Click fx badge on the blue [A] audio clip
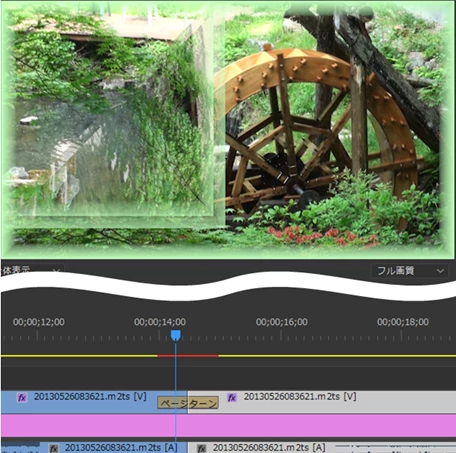The height and width of the screenshot is (453, 456). click(54, 448)
